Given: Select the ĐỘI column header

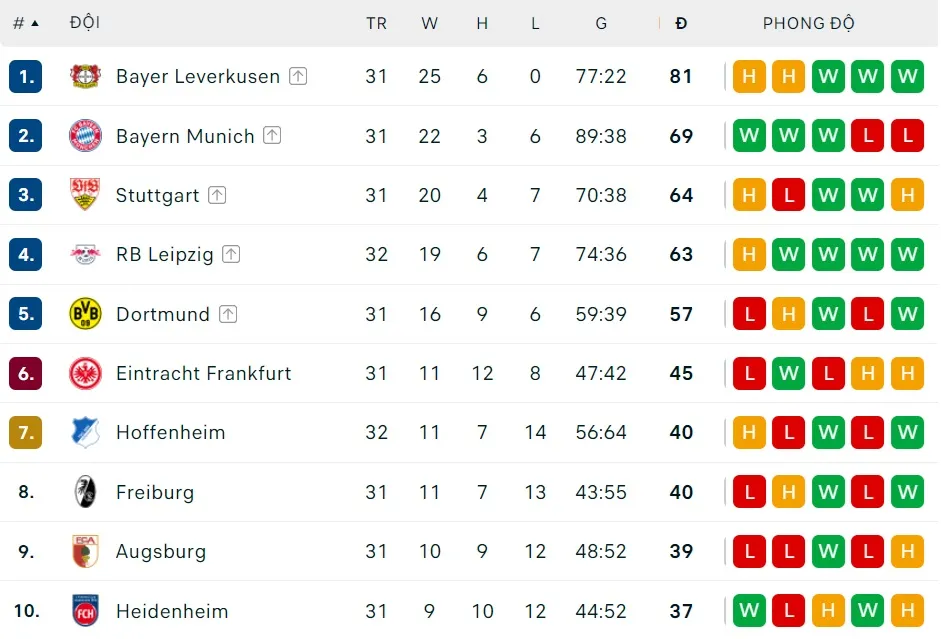Looking at the screenshot, I should [85, 23].
